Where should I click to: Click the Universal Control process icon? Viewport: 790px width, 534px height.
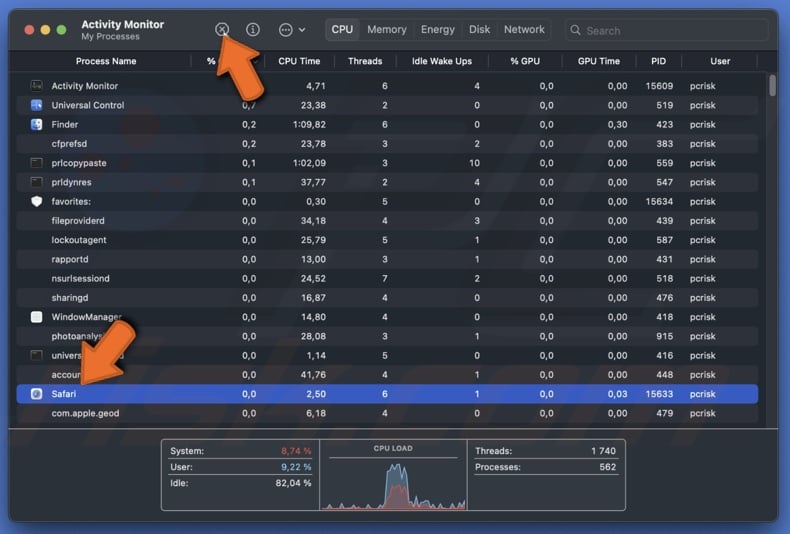[x=37, y=105]
